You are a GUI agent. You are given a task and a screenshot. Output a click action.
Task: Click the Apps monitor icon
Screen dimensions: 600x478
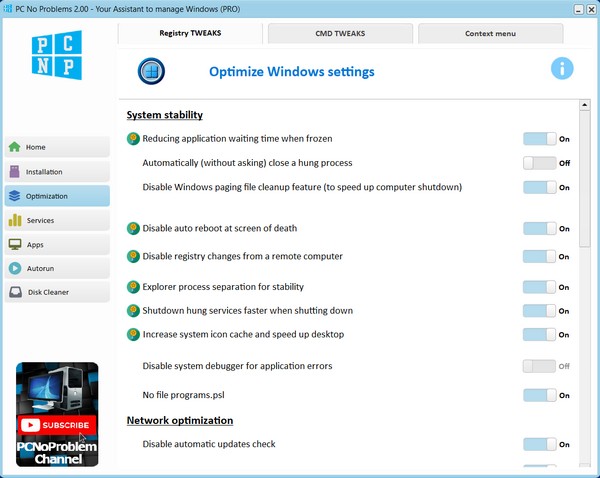(x=15, y=245)
